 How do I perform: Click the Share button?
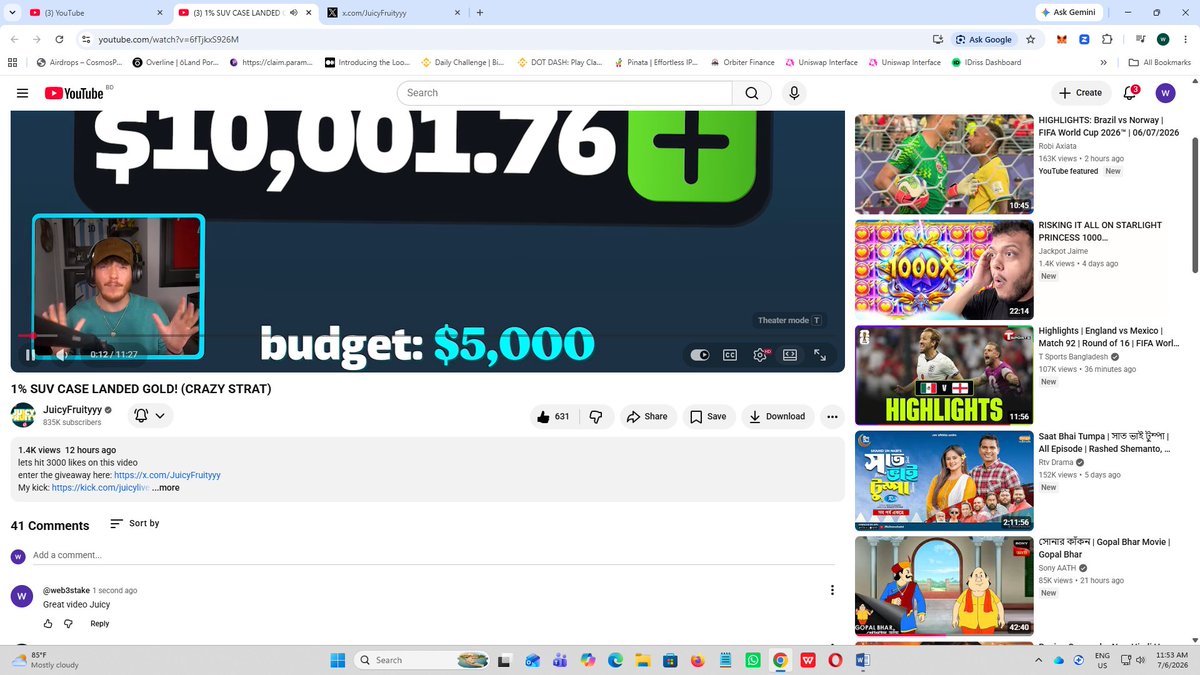(647, 417)
